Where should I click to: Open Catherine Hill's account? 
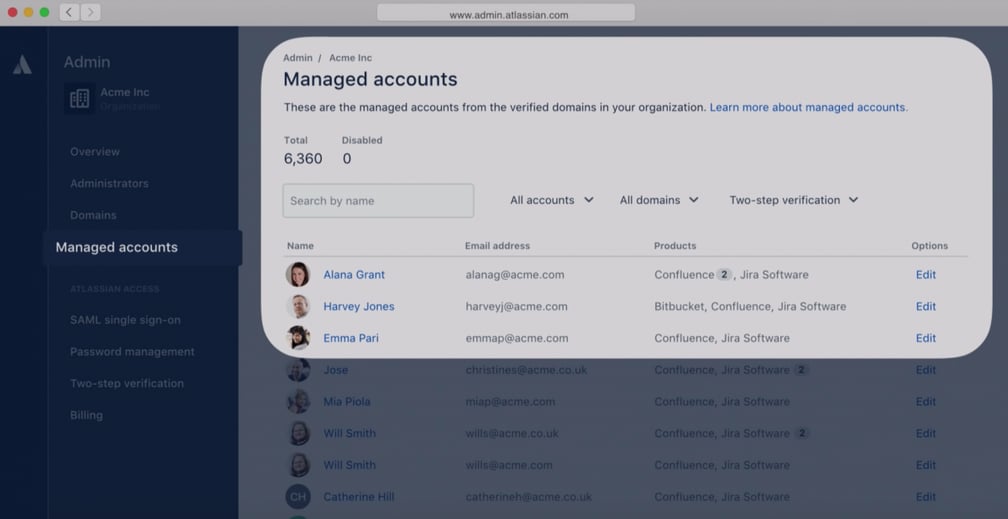(359, 496)
